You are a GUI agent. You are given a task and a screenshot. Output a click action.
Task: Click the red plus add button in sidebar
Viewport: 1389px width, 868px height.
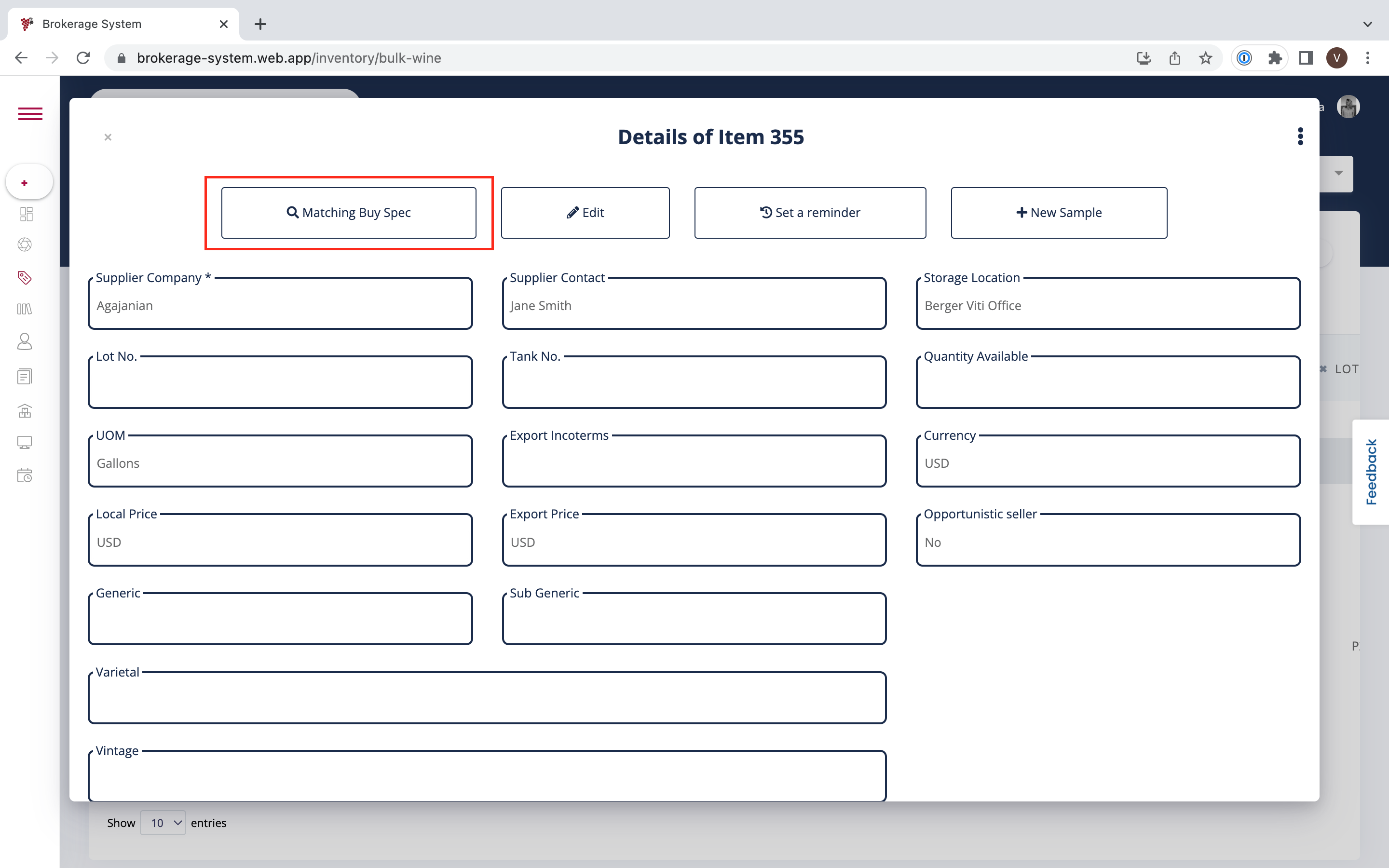pyautogui.click(x=25, y=183)
